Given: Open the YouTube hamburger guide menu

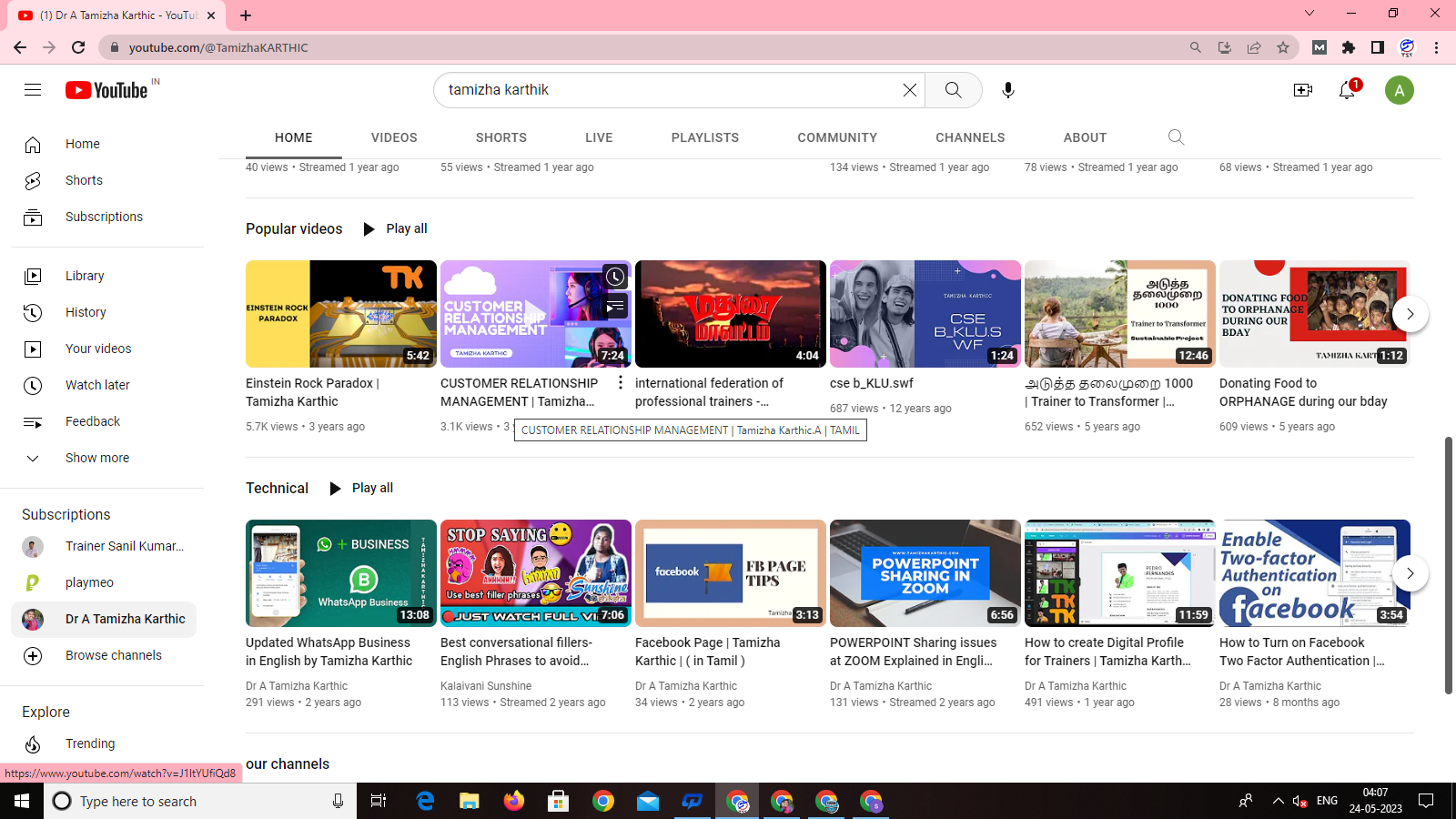Looking at the screenshot, I should pos(33,89).
